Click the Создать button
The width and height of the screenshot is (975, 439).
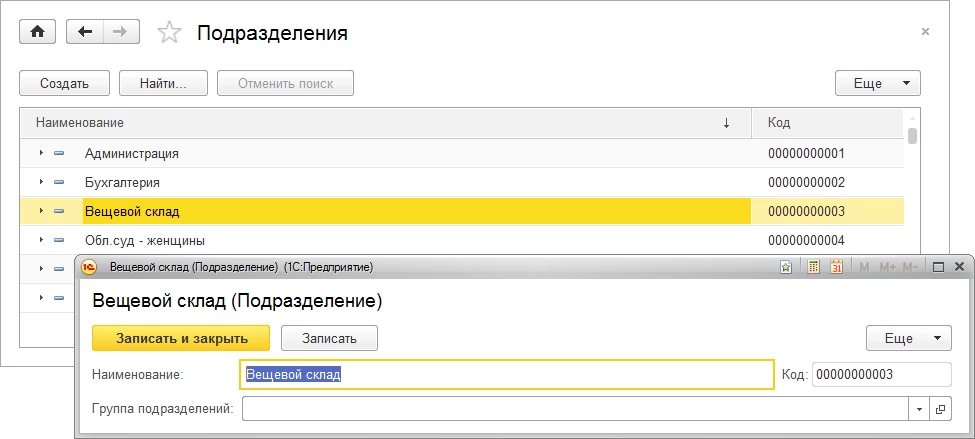(x=65, y=83)
